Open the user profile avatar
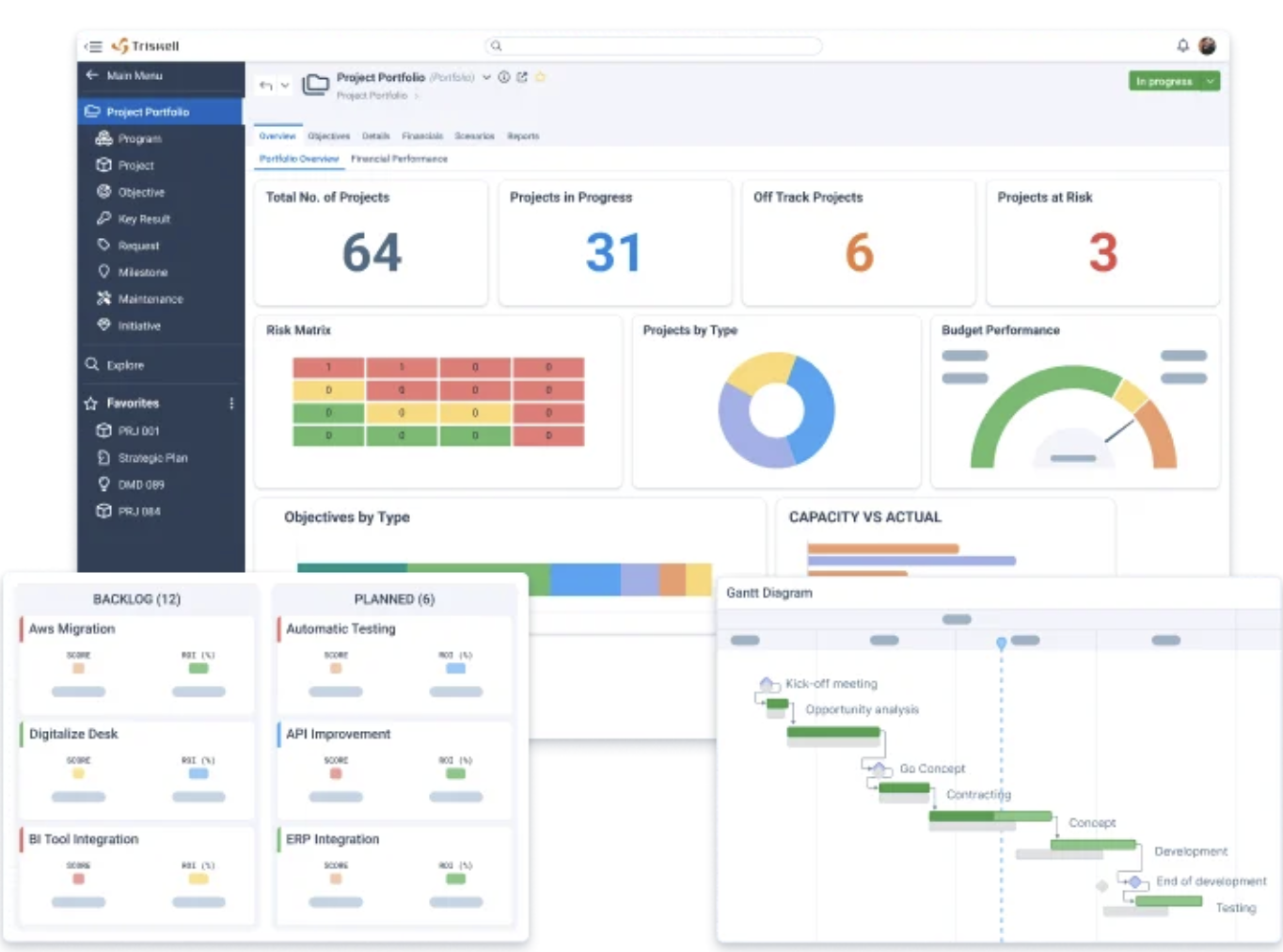Screen dimensions: 1283x952 [1208, 45]
